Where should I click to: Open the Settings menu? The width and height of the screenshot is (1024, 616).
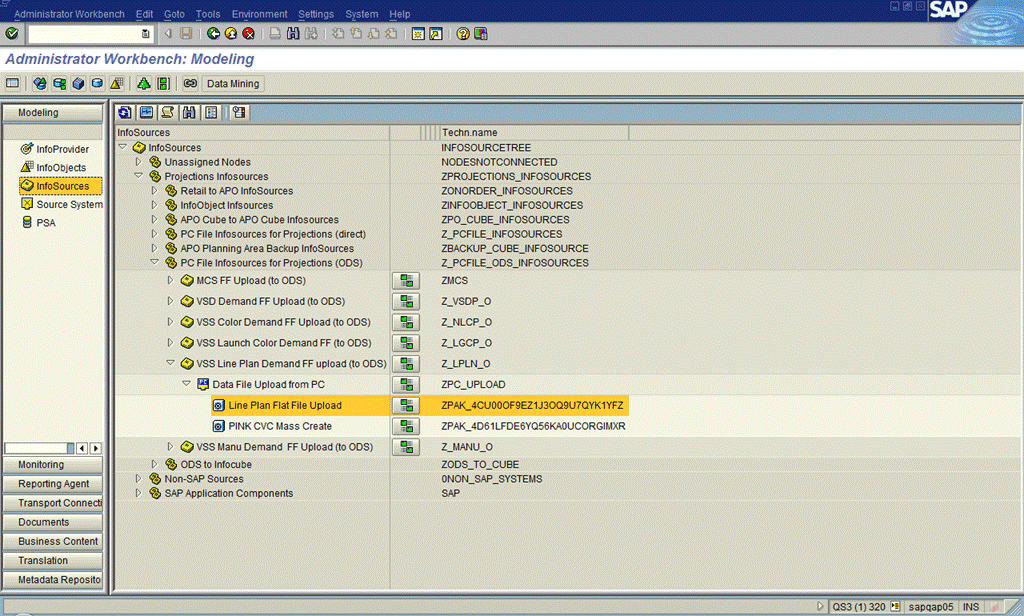click(x=316, y=14)
